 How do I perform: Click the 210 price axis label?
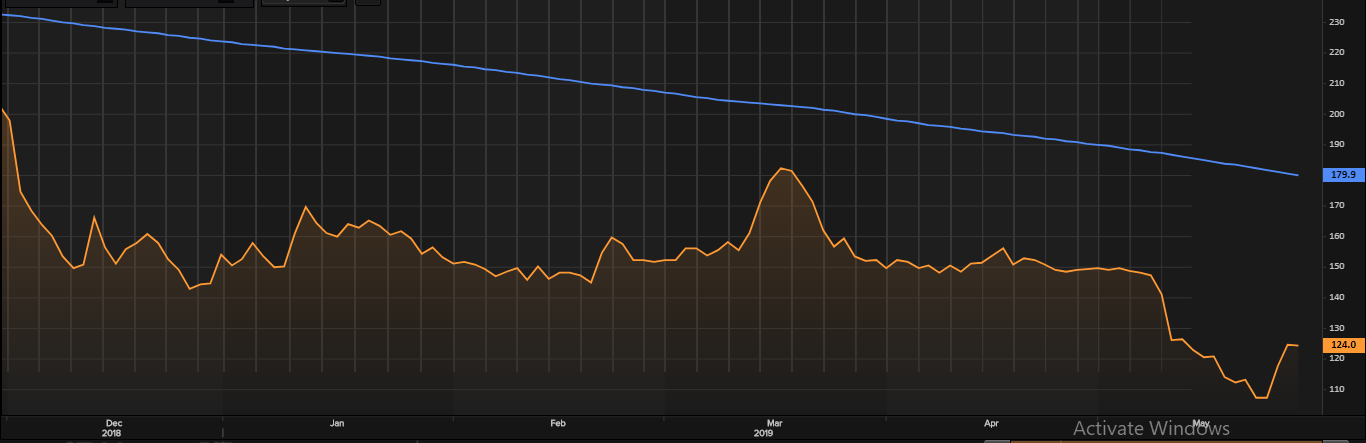[1337, 84]
